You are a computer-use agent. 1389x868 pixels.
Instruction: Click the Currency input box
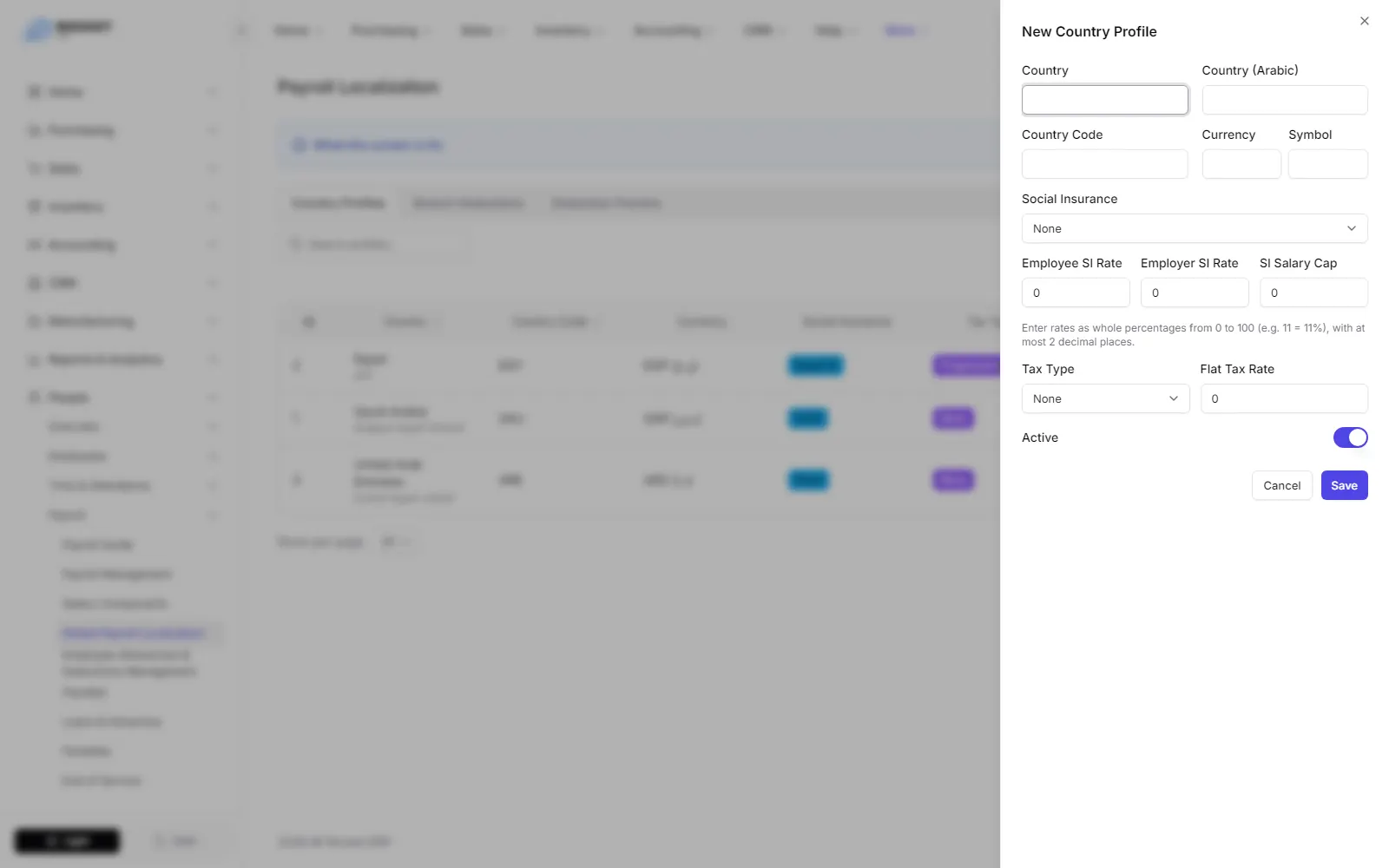pos(1241,164)
